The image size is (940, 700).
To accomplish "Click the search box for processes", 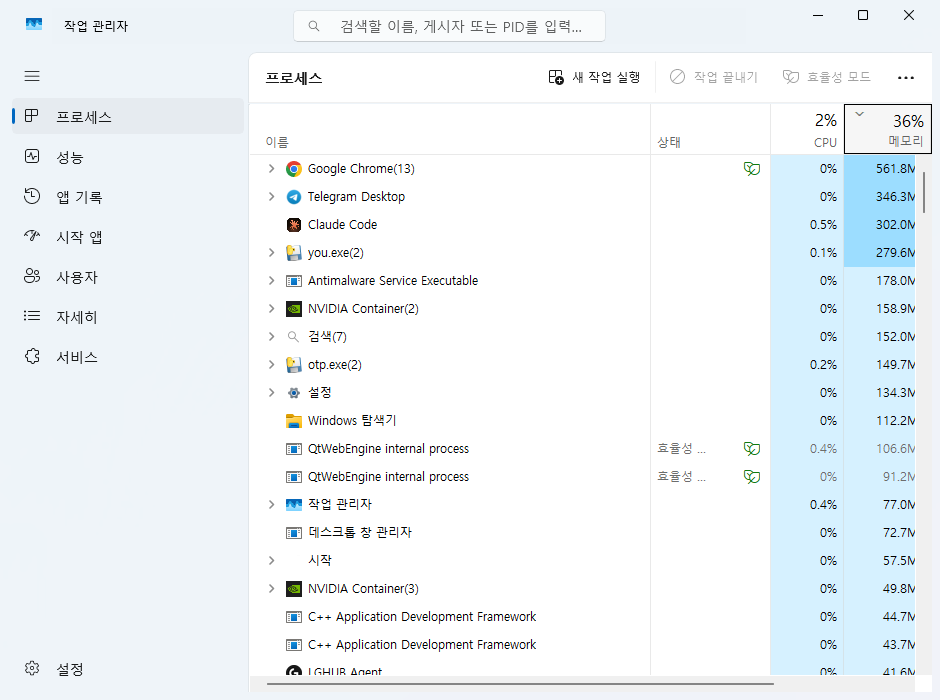I will pyautogui.click(x=449, y=26).
